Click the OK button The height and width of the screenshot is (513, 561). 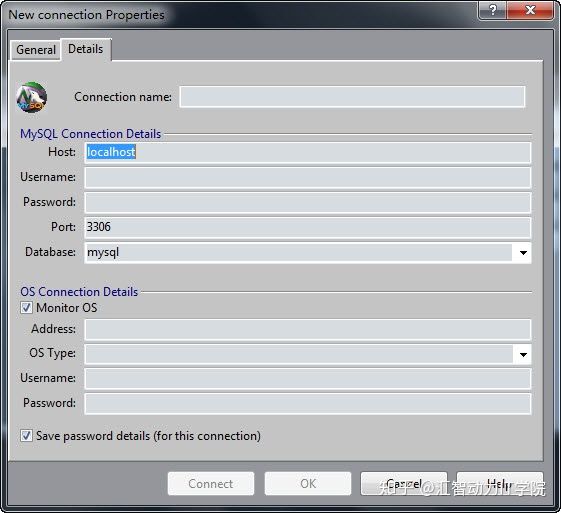click(x=308, y=484)
